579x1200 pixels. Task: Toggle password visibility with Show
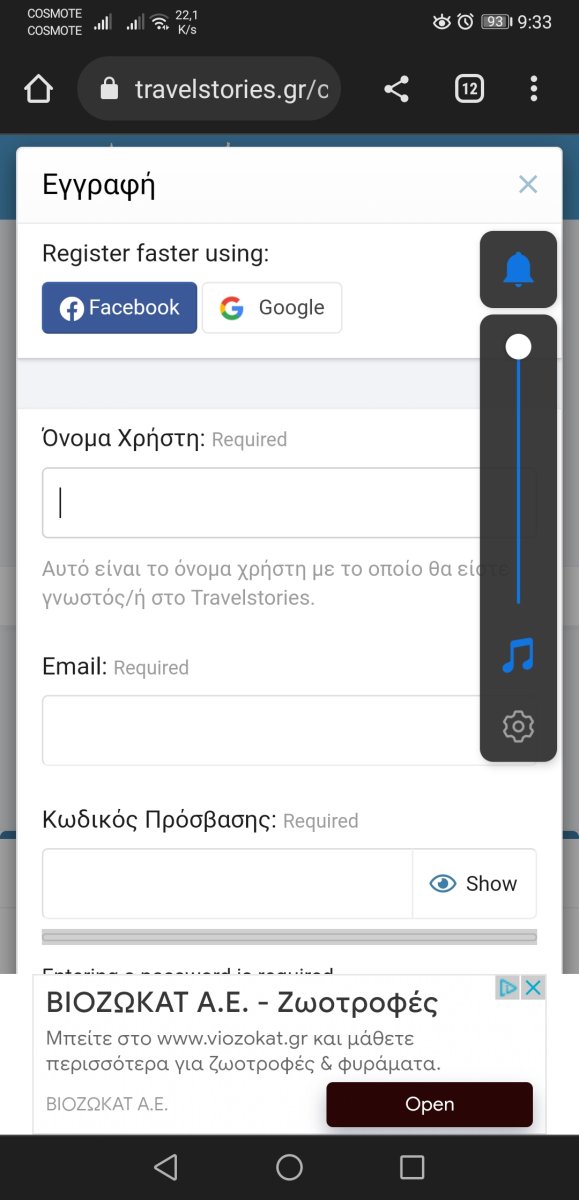coord(474,884)
